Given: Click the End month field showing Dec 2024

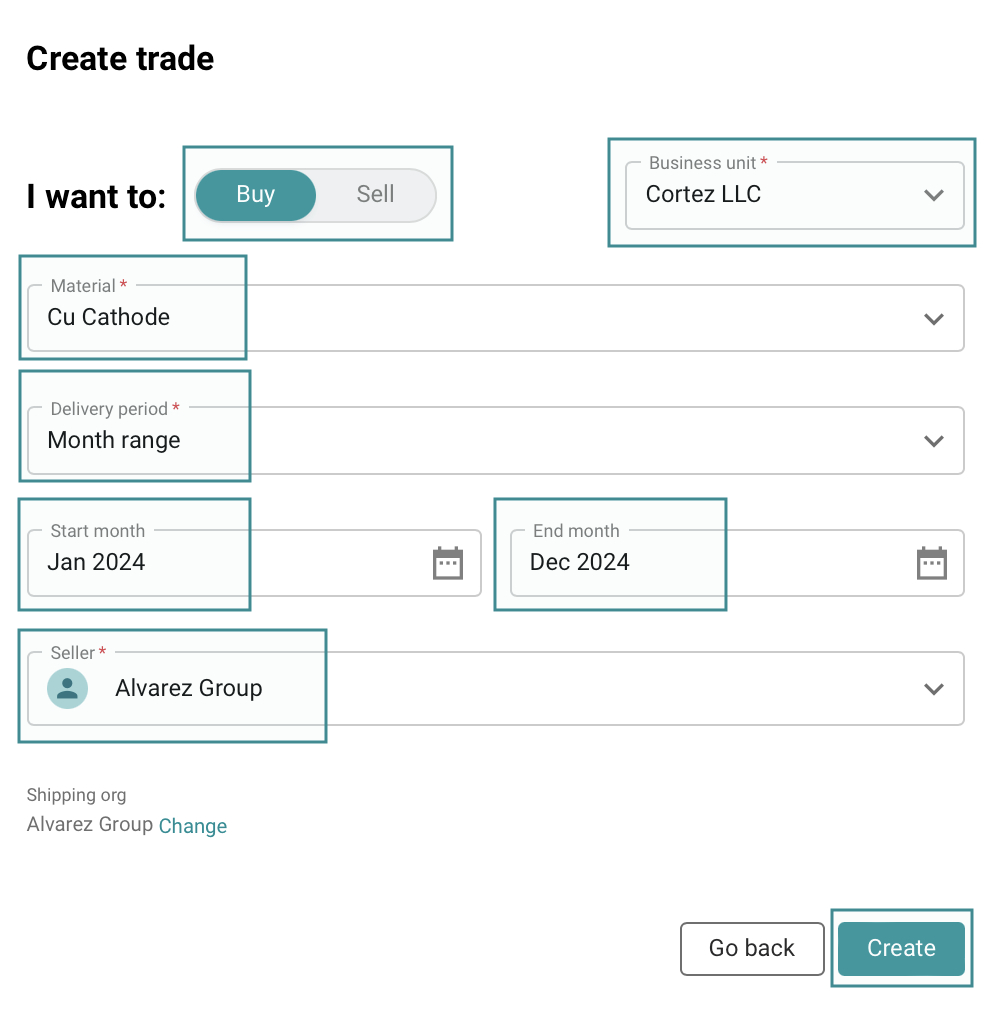Looking at the screenshot, I should (580, 563).
